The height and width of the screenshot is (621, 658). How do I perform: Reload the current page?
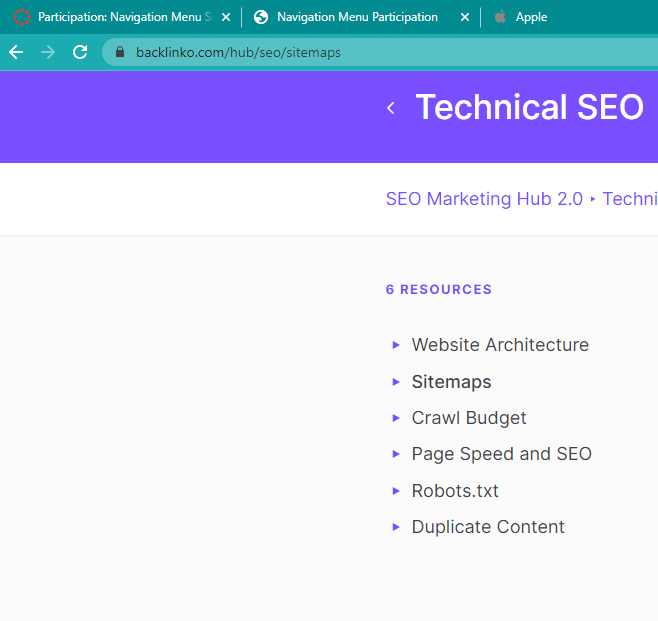point(80,52)
